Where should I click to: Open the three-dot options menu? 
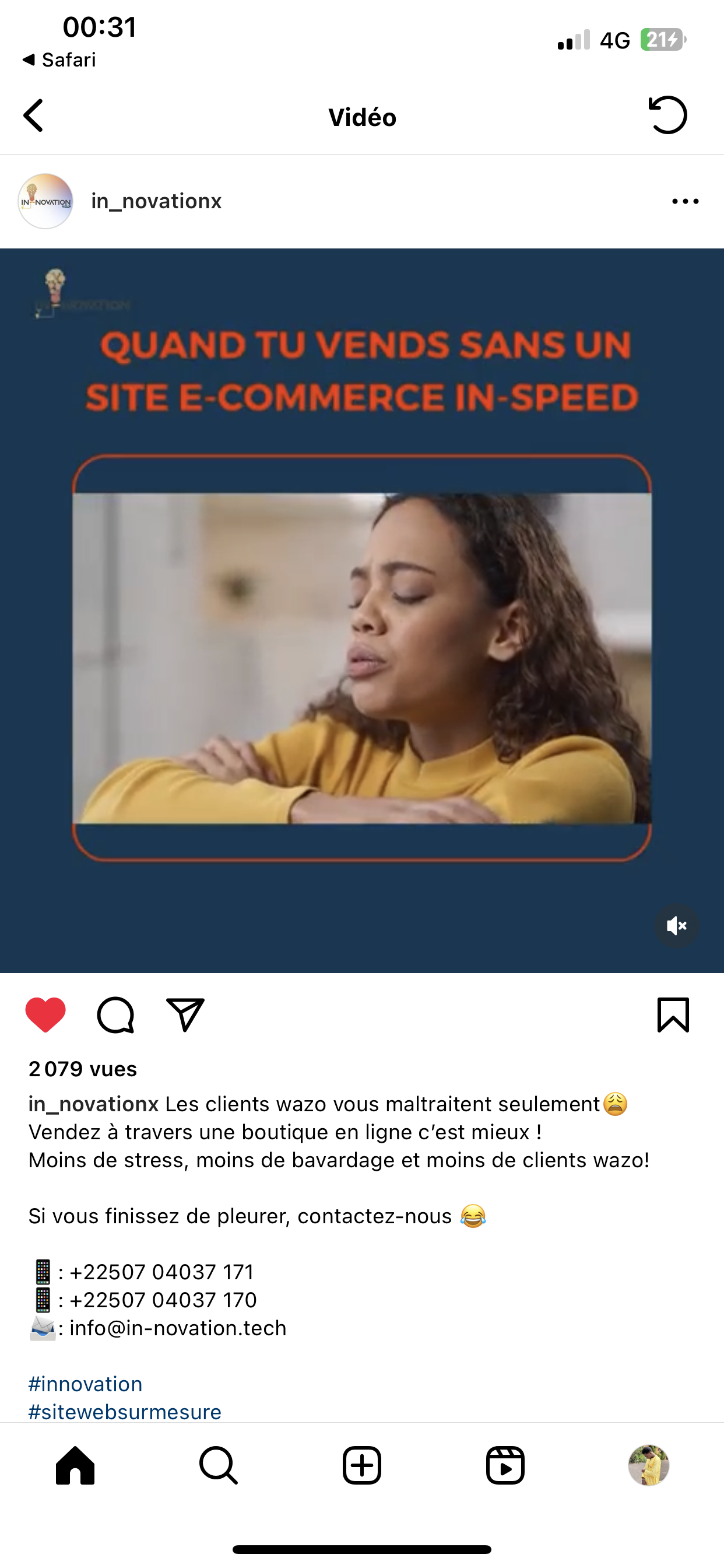click(x=685, y=201)
